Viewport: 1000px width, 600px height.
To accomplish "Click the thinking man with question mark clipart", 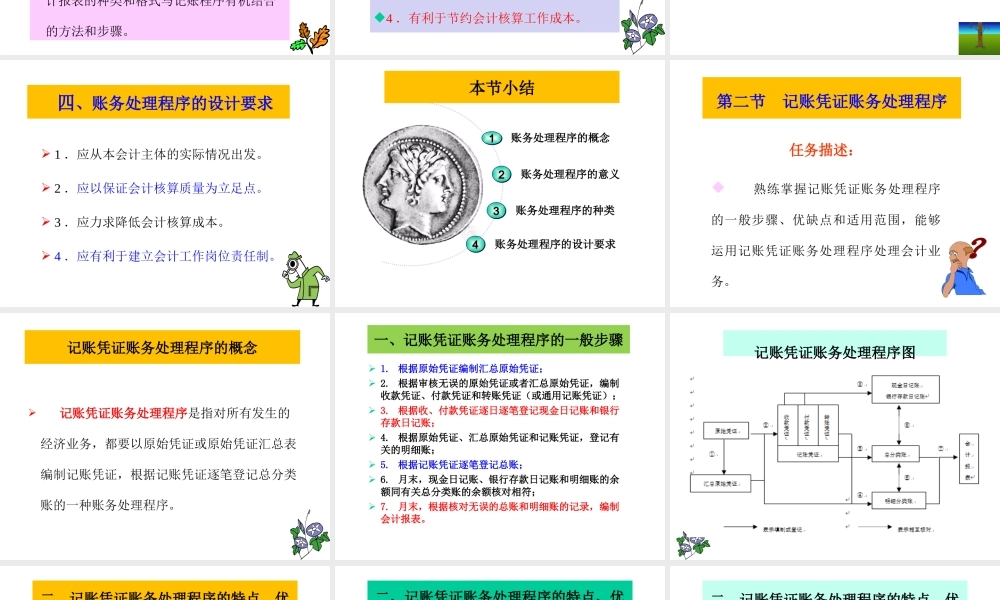I will pyautogui.click(x=963, y=265).
